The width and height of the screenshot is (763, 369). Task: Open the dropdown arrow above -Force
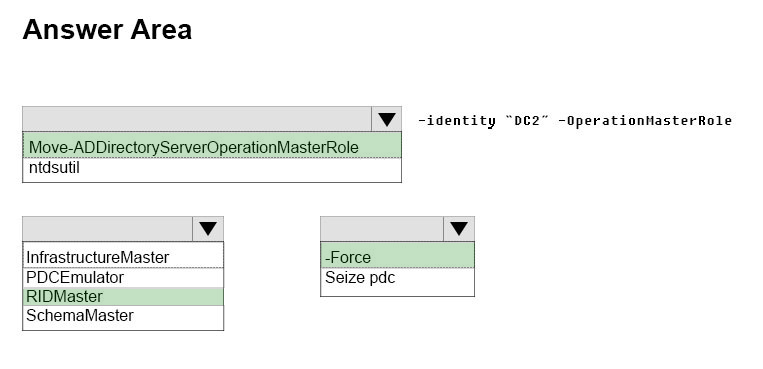[459, 229]
